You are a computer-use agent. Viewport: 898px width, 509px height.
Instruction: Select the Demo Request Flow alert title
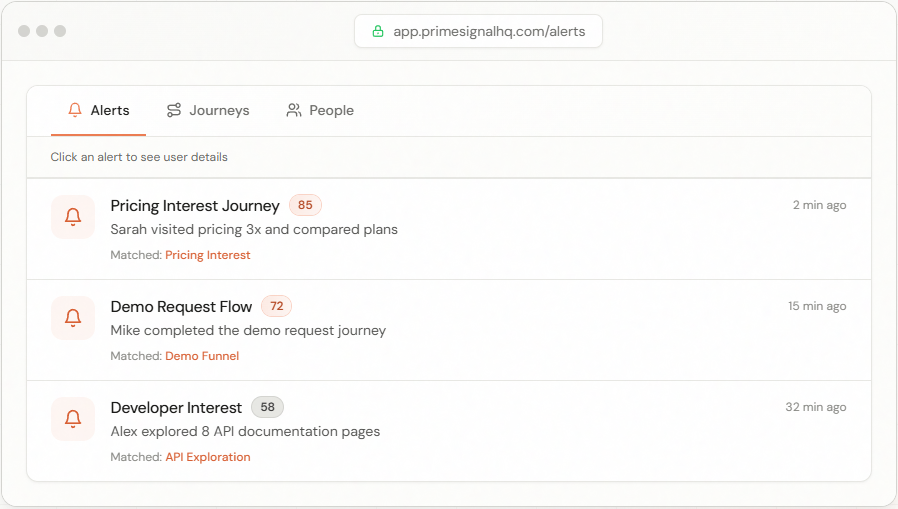[x=181, y=307]
